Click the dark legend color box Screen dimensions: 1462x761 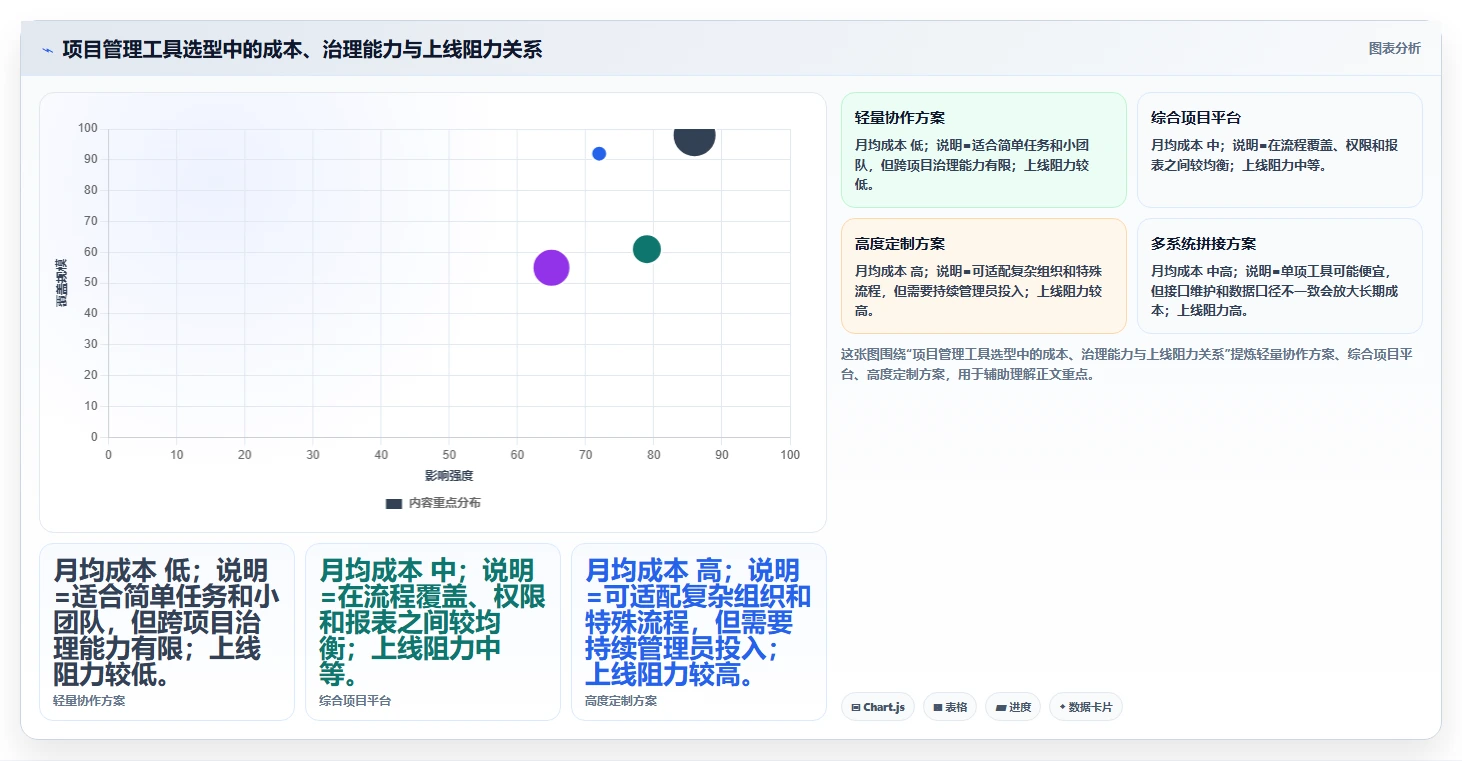click(394, 503)
